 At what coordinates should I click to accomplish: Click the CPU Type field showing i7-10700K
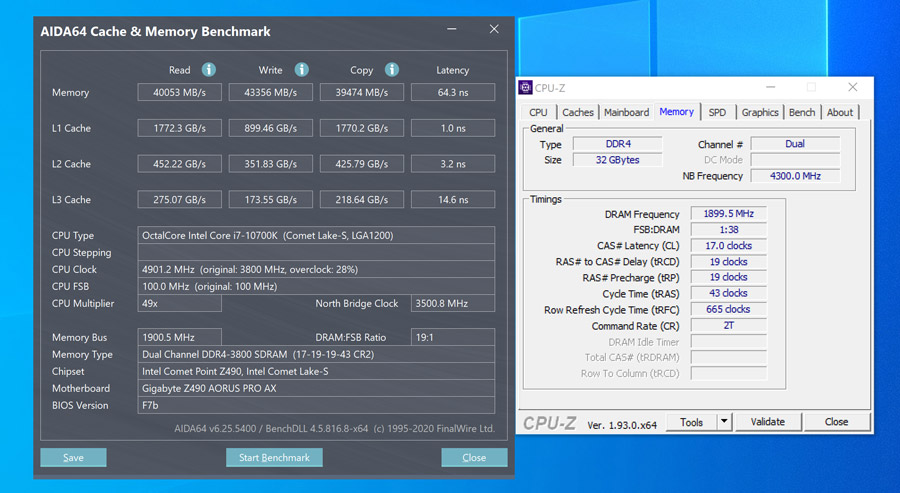point(316,235)
